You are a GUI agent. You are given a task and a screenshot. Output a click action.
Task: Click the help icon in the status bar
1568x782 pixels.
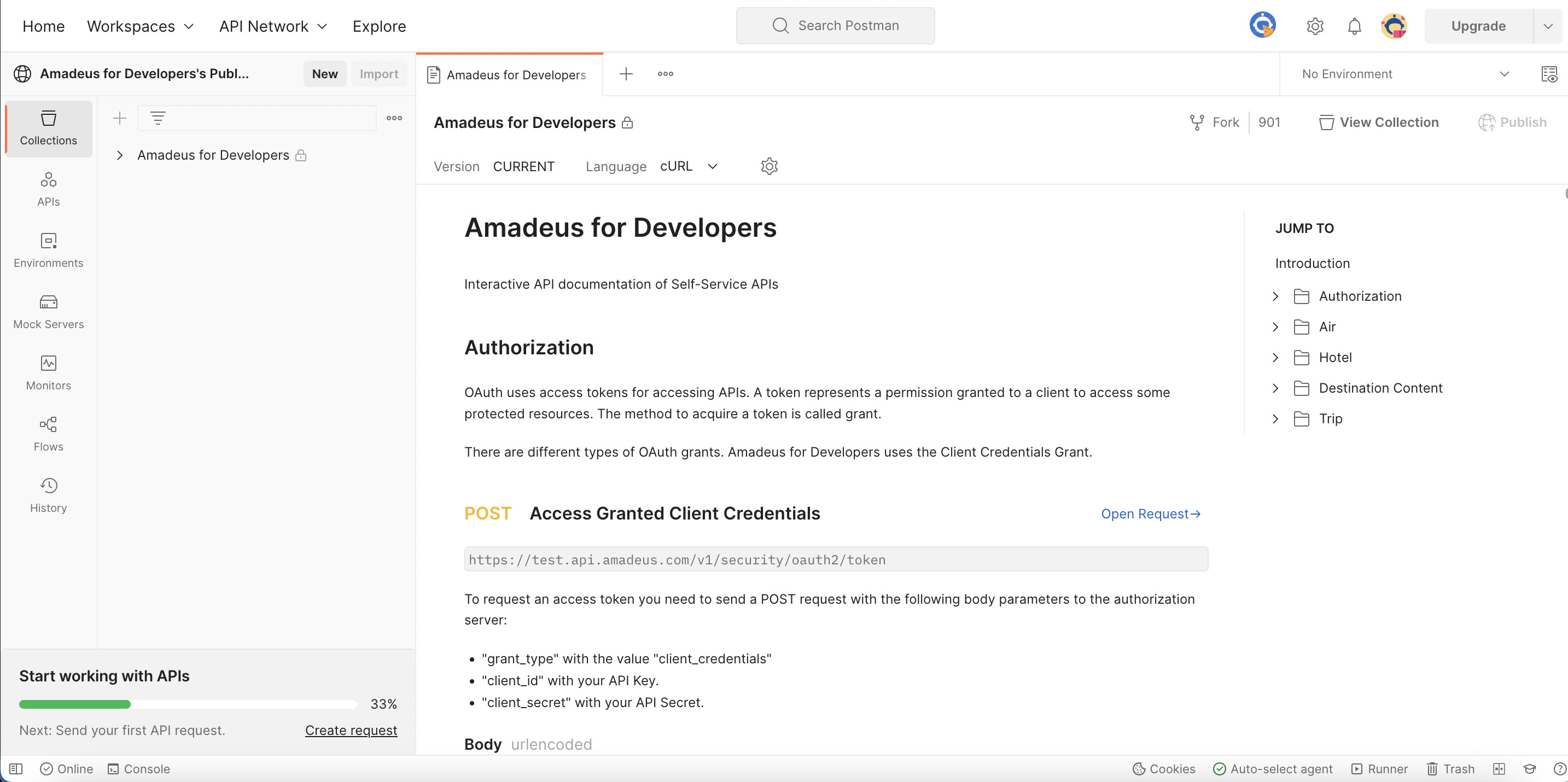click(1559, 769)
